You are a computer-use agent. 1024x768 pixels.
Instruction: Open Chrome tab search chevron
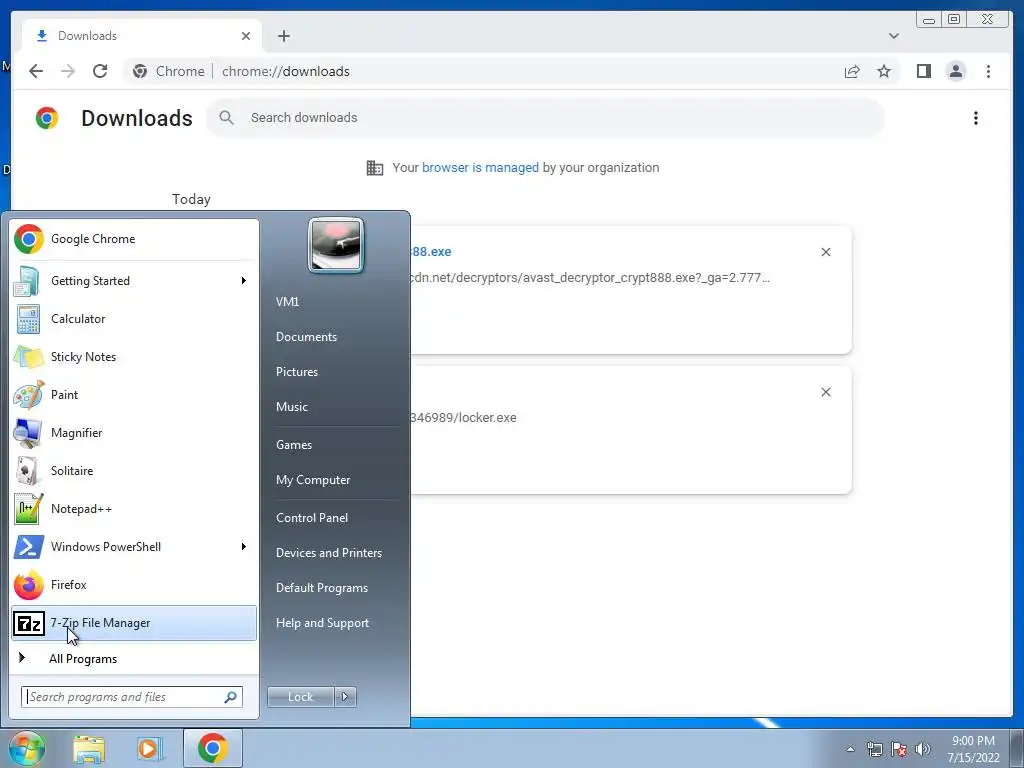(x=893, y=36)
